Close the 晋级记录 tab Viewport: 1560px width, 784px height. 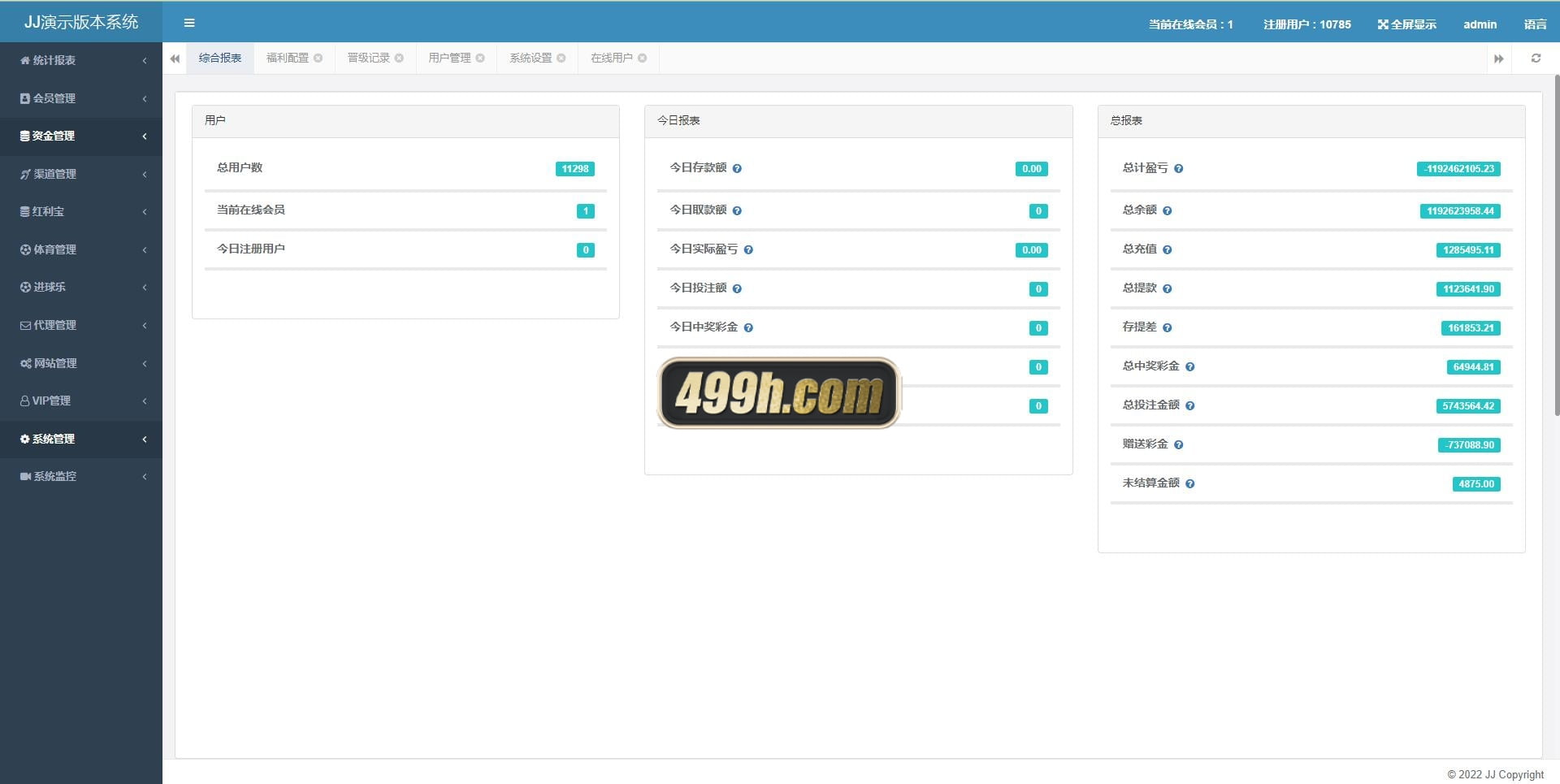click(x=399, y=58)
